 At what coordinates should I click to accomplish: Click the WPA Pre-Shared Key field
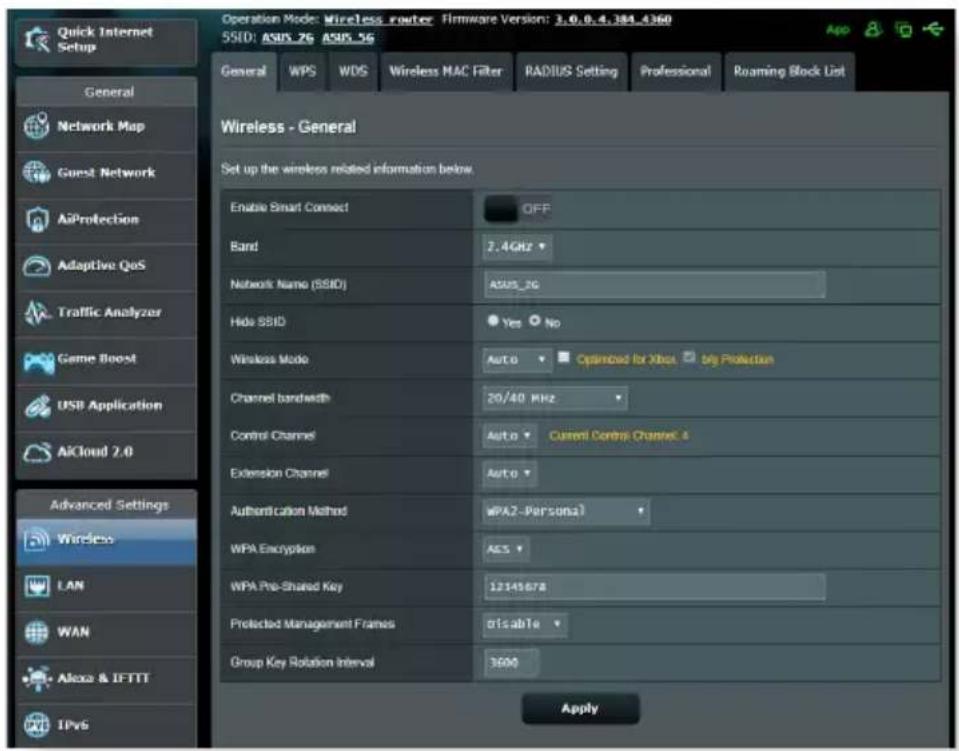point(654,587)
